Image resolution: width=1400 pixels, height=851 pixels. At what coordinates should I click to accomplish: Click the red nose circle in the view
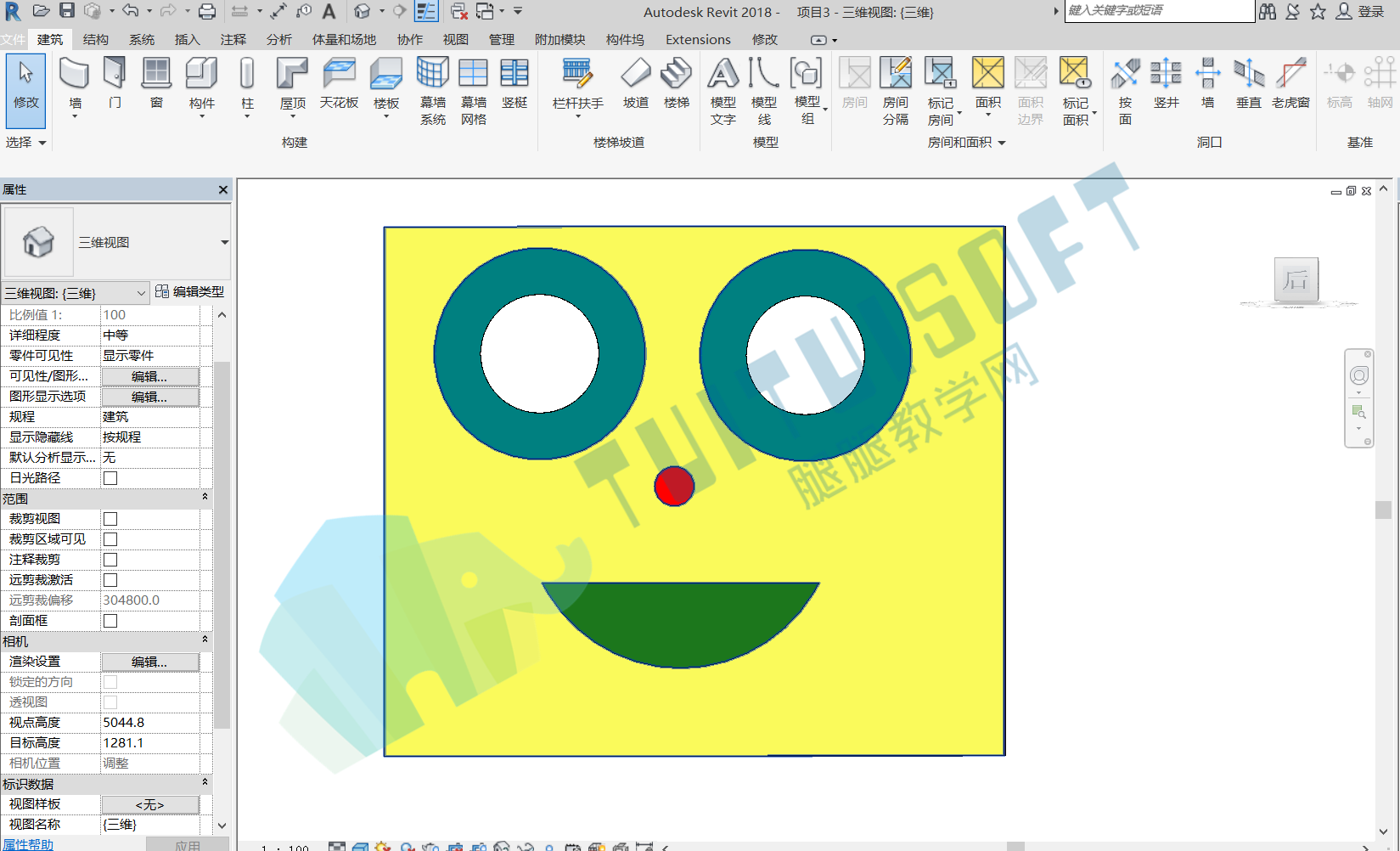coord(674,486)
